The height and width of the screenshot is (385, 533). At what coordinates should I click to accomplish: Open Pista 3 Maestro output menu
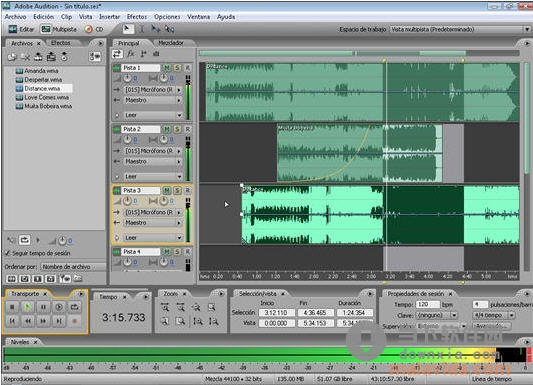pos(153,223)
